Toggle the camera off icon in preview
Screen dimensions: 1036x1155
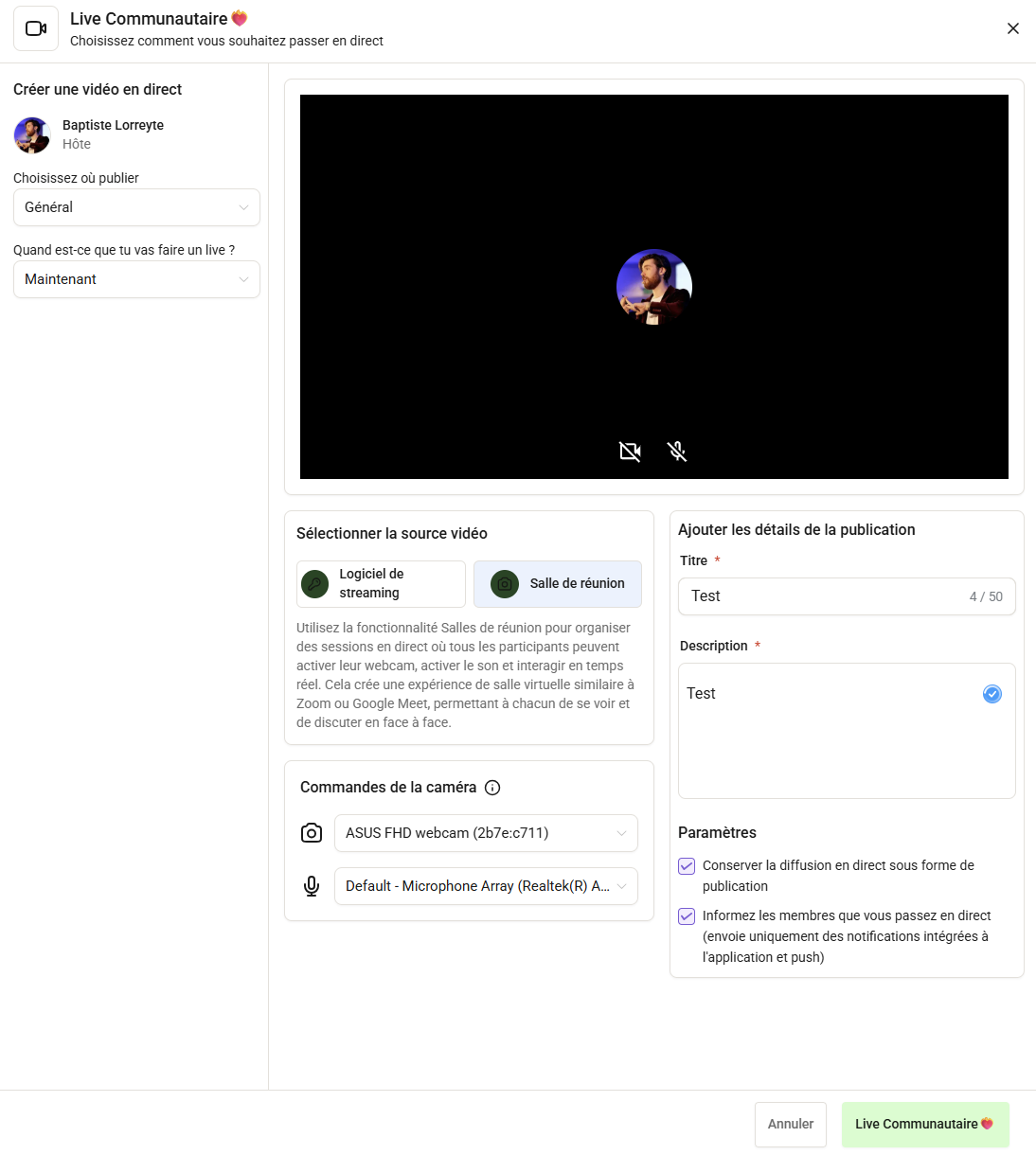[630, 452]
